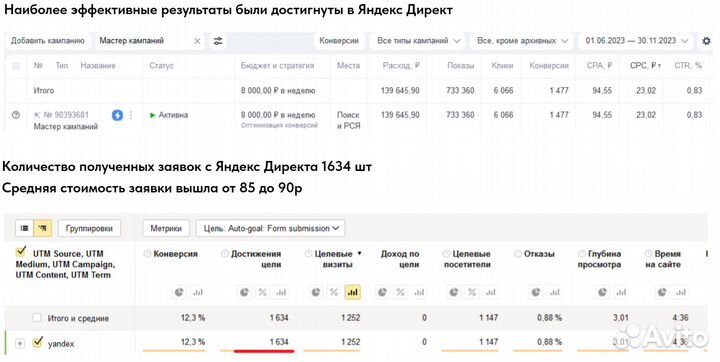Image resolution: width=720 pixels, height=362 pixels.
Task: Toggle the UTM Source grouping checkbox
Action: (x=21, y=252)
